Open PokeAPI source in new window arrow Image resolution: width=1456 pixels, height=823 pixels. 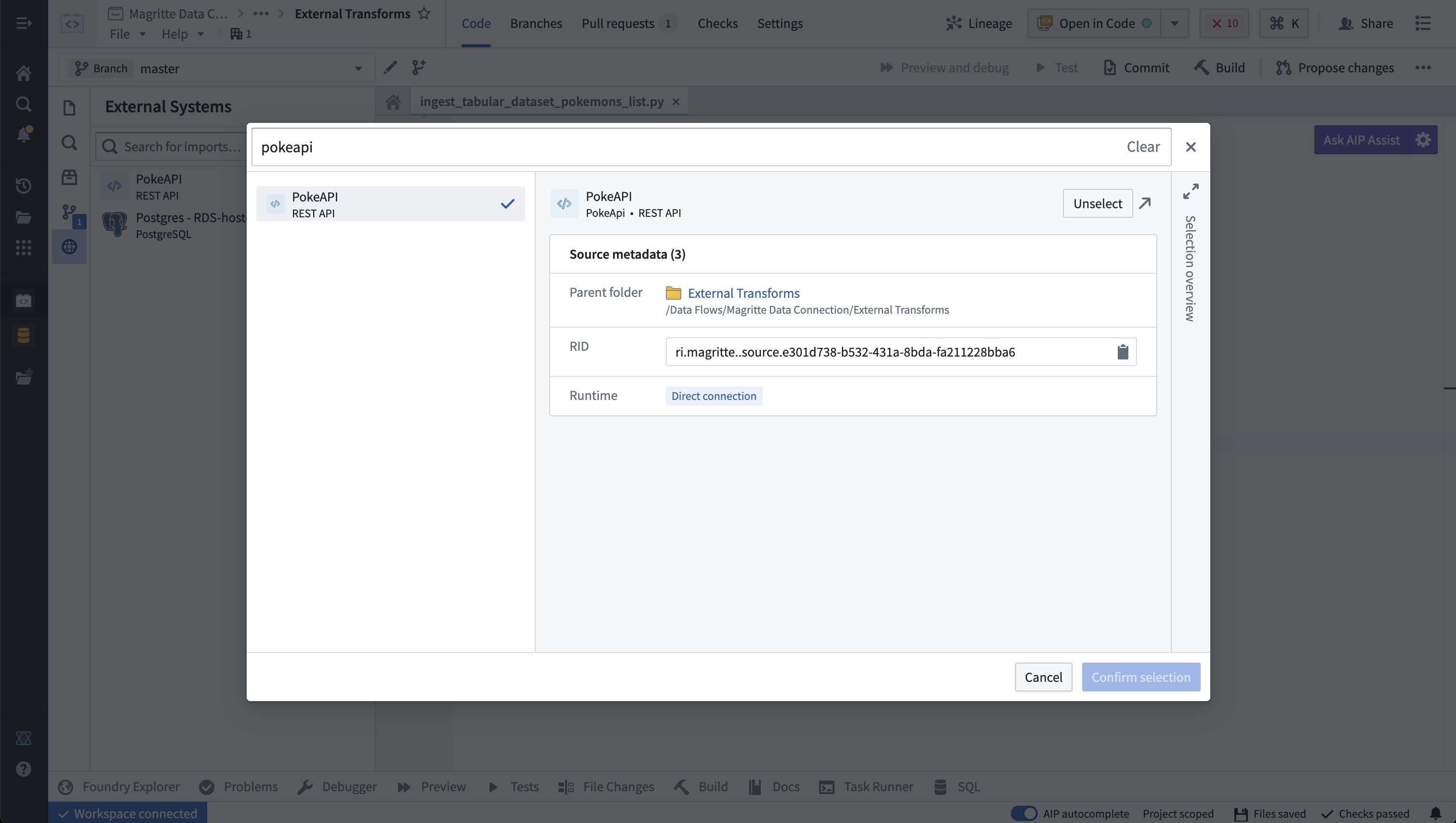pos(1145,203)
